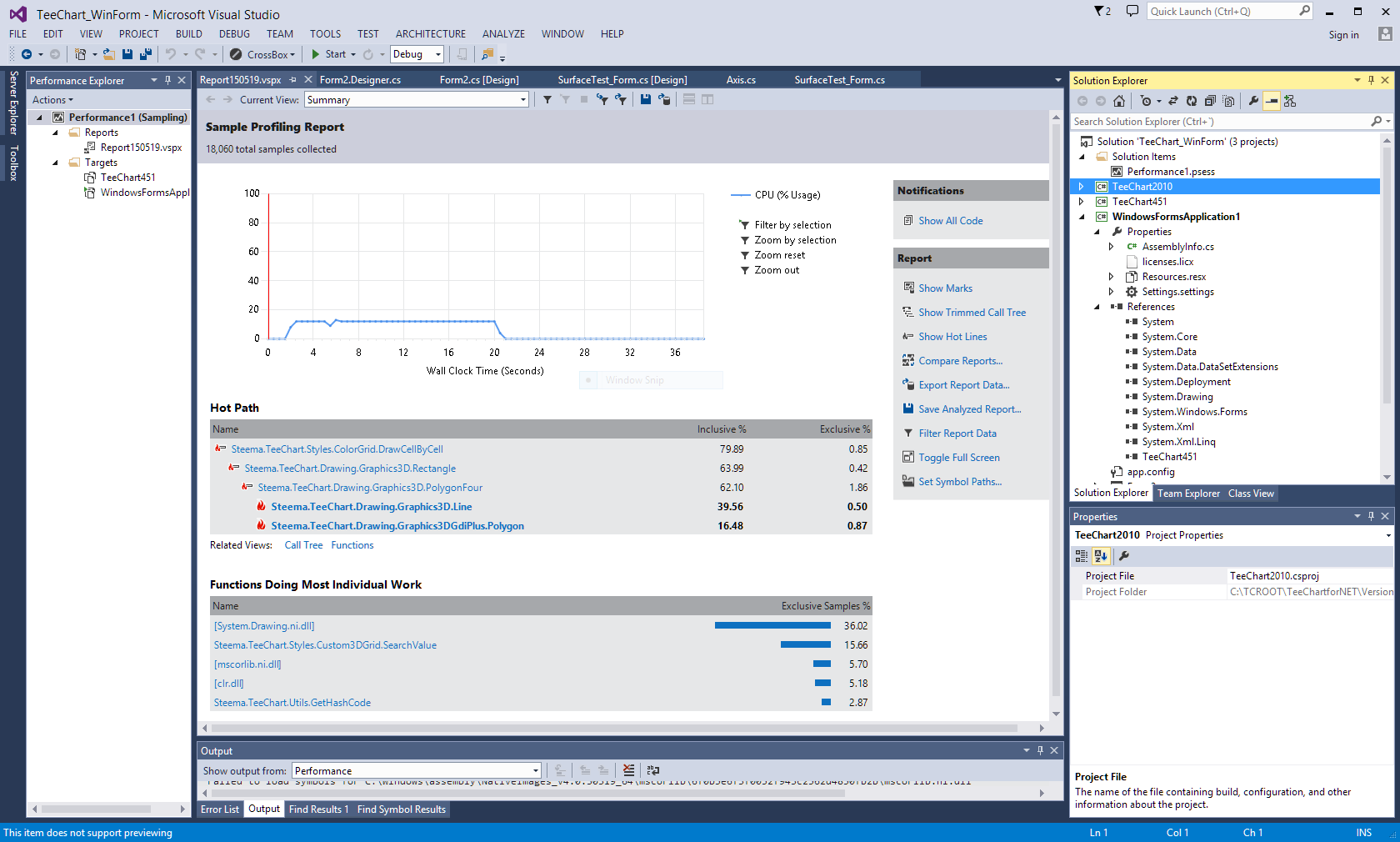The width and height of the screenshot is (1400, 842).
Task: Click the Show All Files icon
Action: pyautogui.click(x=1228, y=101)
